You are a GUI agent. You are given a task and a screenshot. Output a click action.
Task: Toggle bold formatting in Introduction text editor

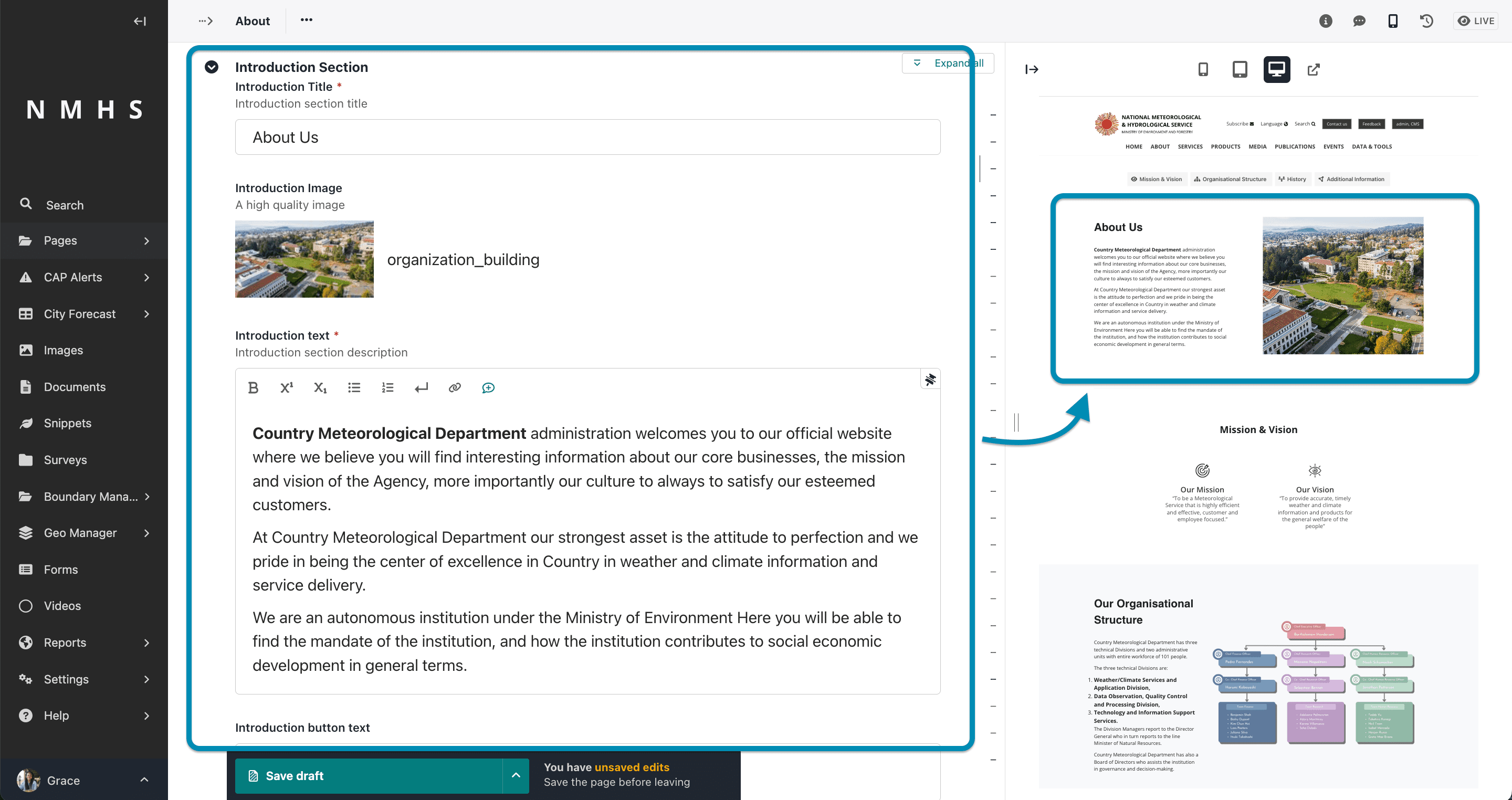(253, 387)
